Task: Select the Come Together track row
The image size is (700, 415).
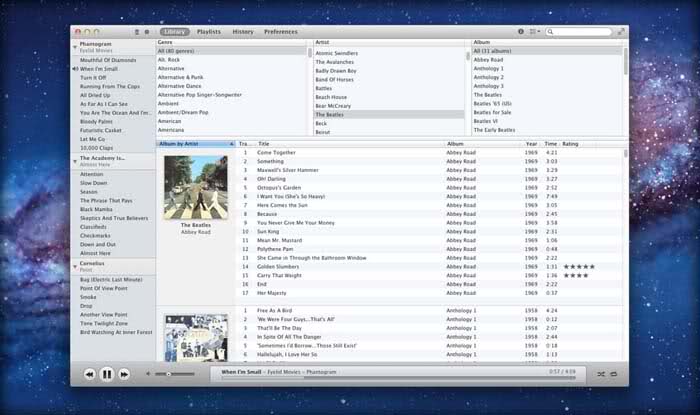Action: 429,153
